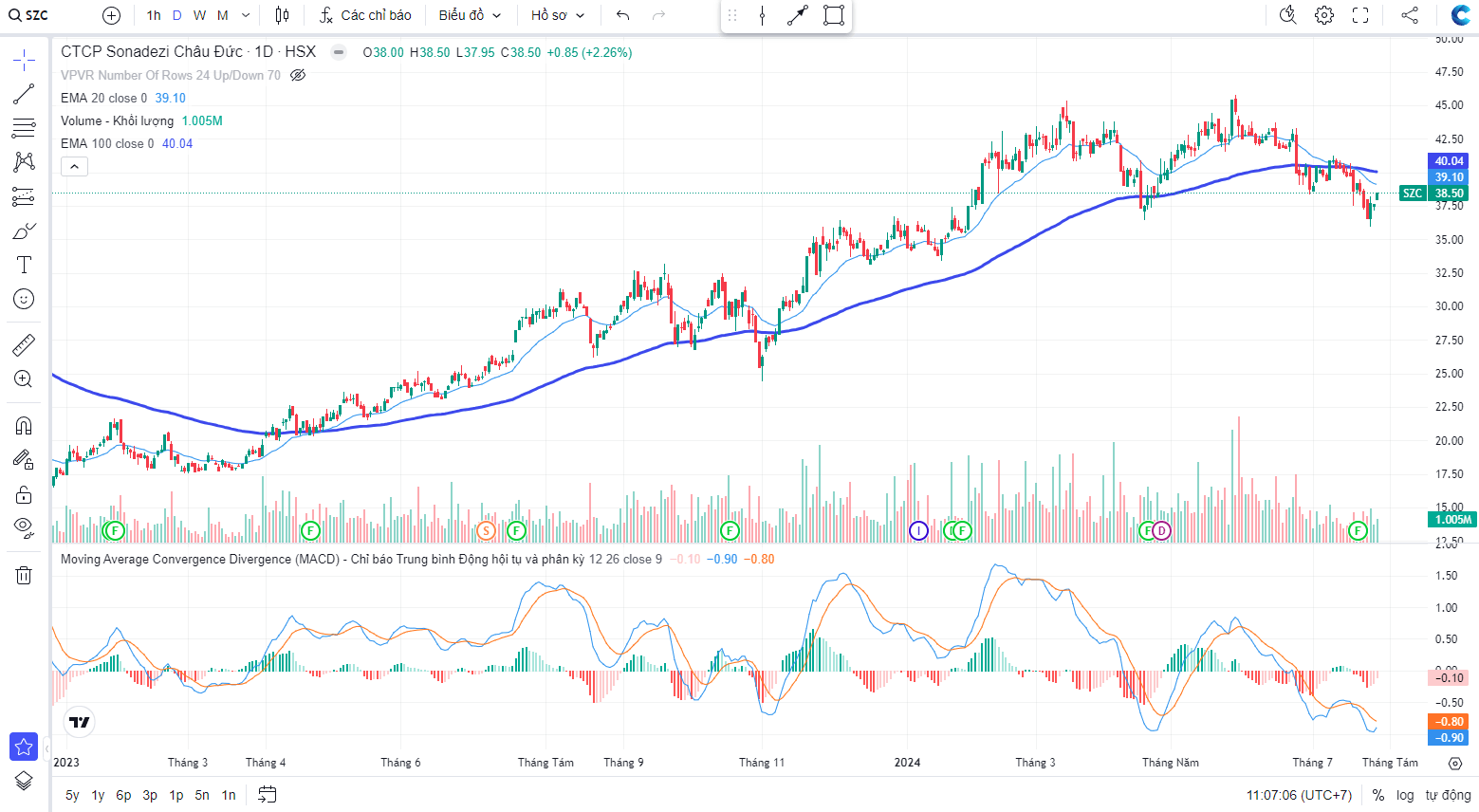Open chart settings gear icon

pyautogui.click(x=1324, y=15)
